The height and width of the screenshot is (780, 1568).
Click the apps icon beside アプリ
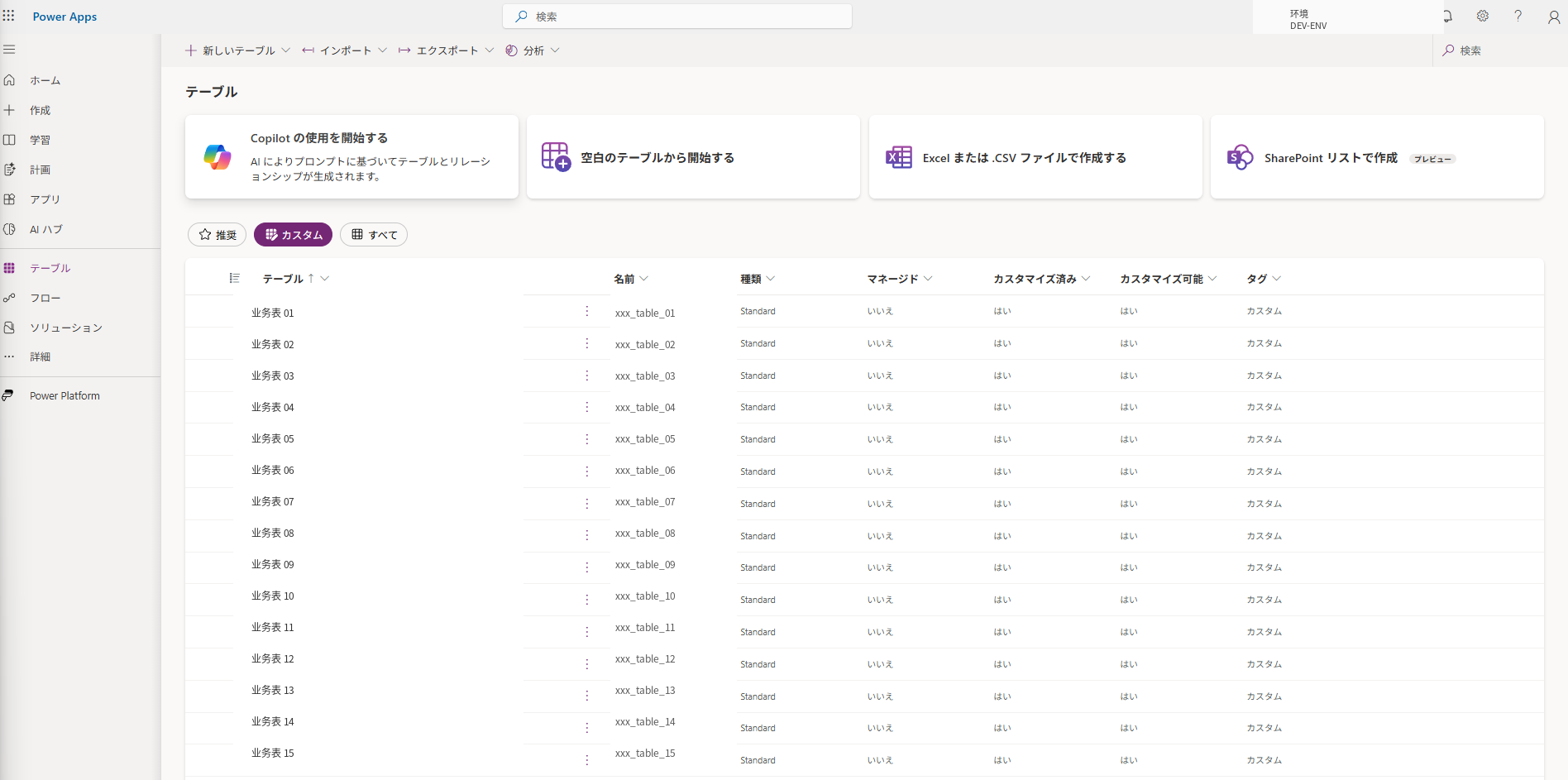pyautogui.click(x=10, y=199)
